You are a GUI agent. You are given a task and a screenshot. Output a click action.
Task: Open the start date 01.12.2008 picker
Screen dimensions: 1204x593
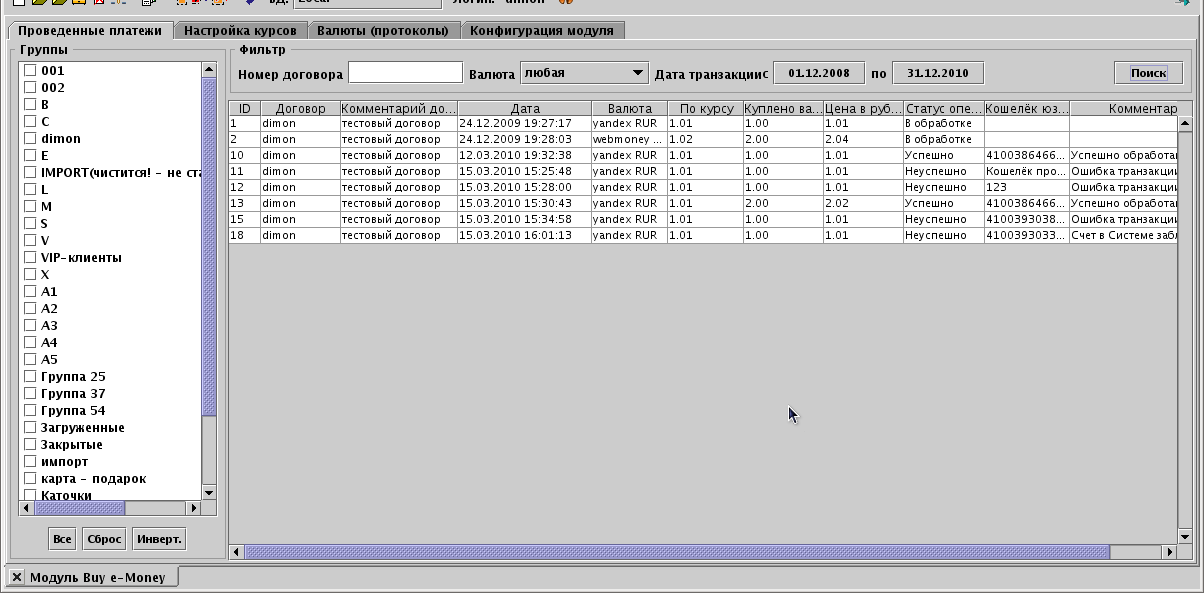point(819,73)
